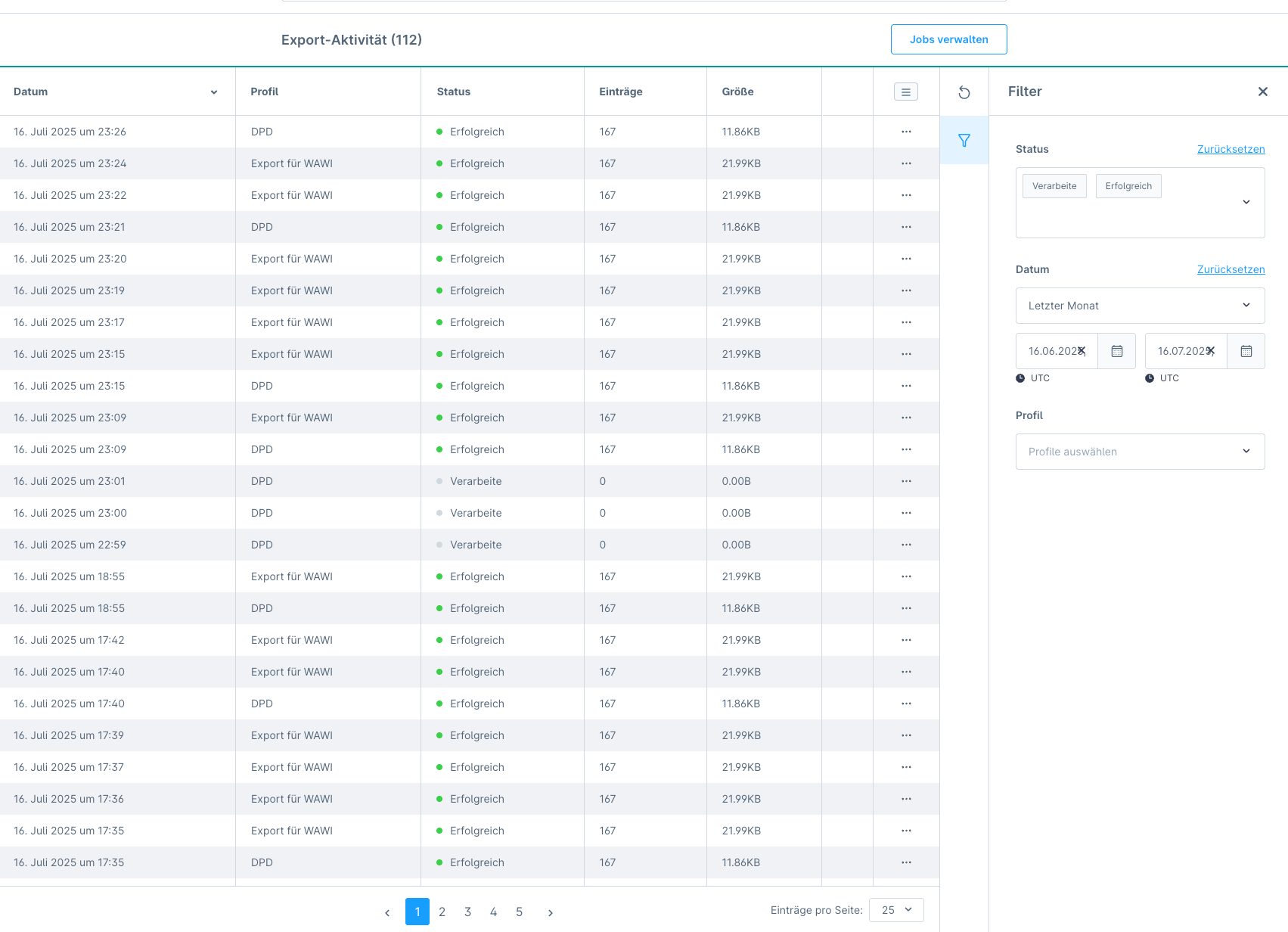This screenshot has width=1288, height=932.
Task: Go to page 3
Action: [468, 912]
